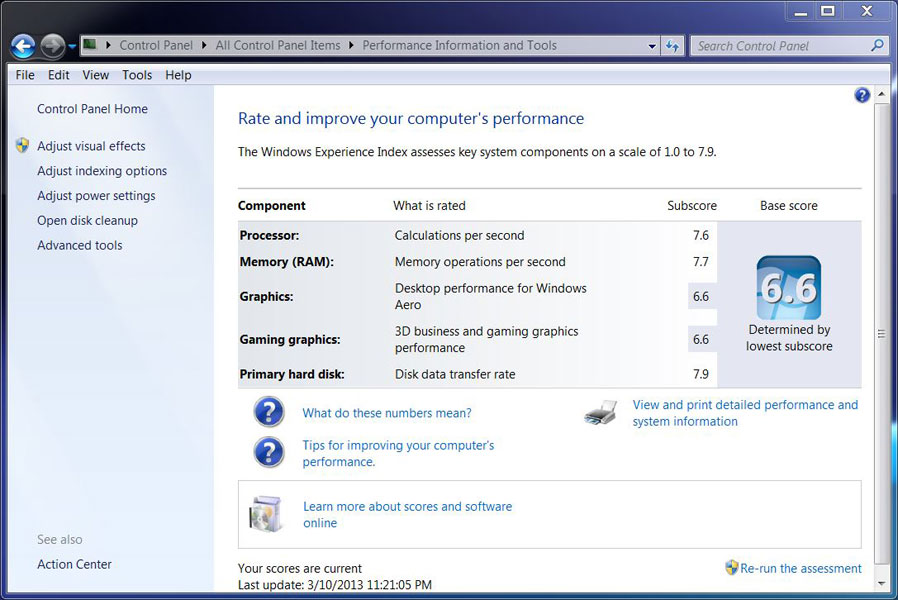Click question icon beside 'What do these numbers mean?'

pos(269,412)
